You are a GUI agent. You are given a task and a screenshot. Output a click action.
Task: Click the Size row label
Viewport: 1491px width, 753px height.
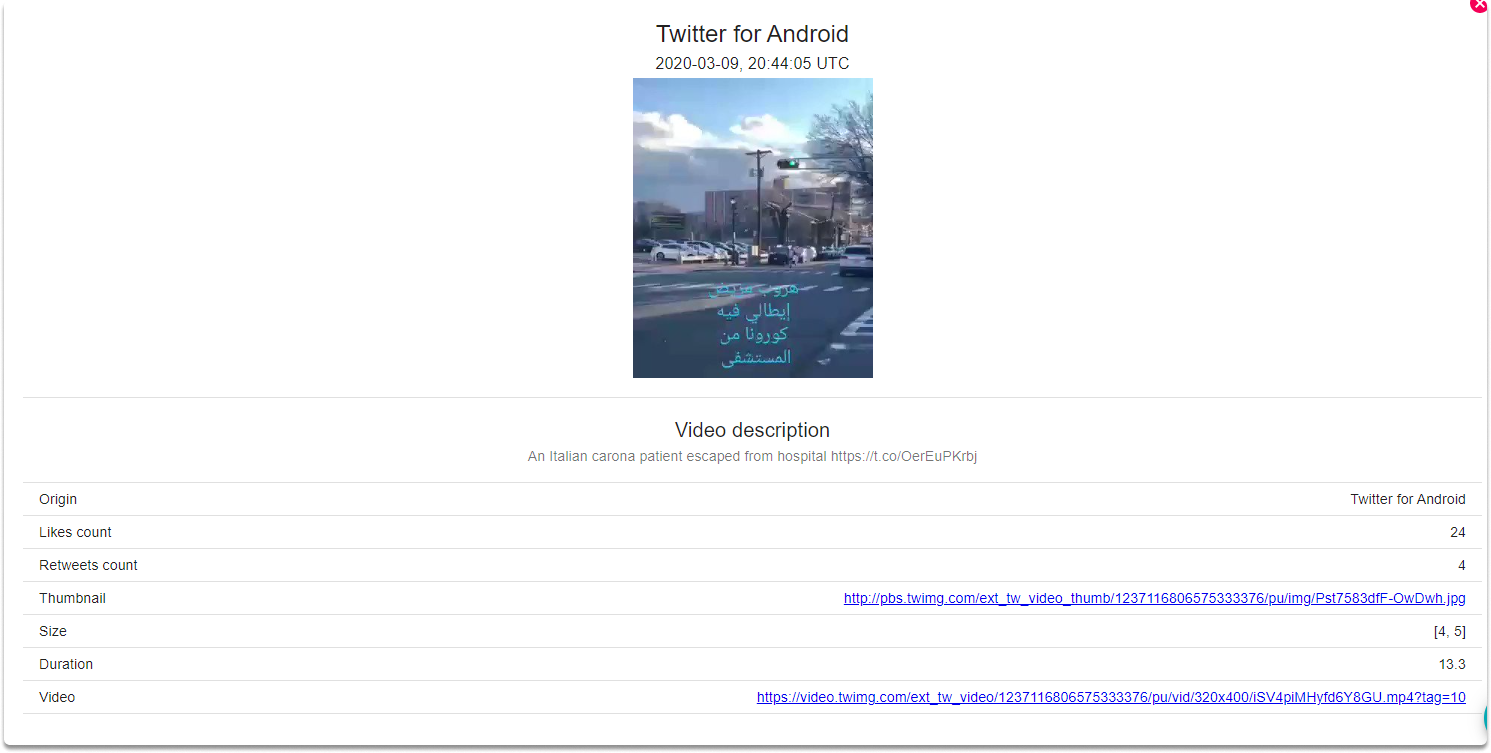[x=53, y=631]
